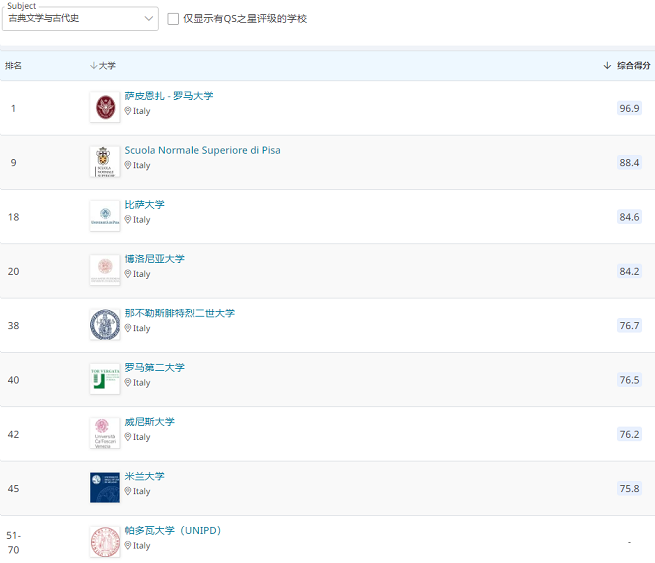Click the Sapienza Rome university logo
Screen dimensions: 655x563
pyautogui.click(x=105, y=107)
